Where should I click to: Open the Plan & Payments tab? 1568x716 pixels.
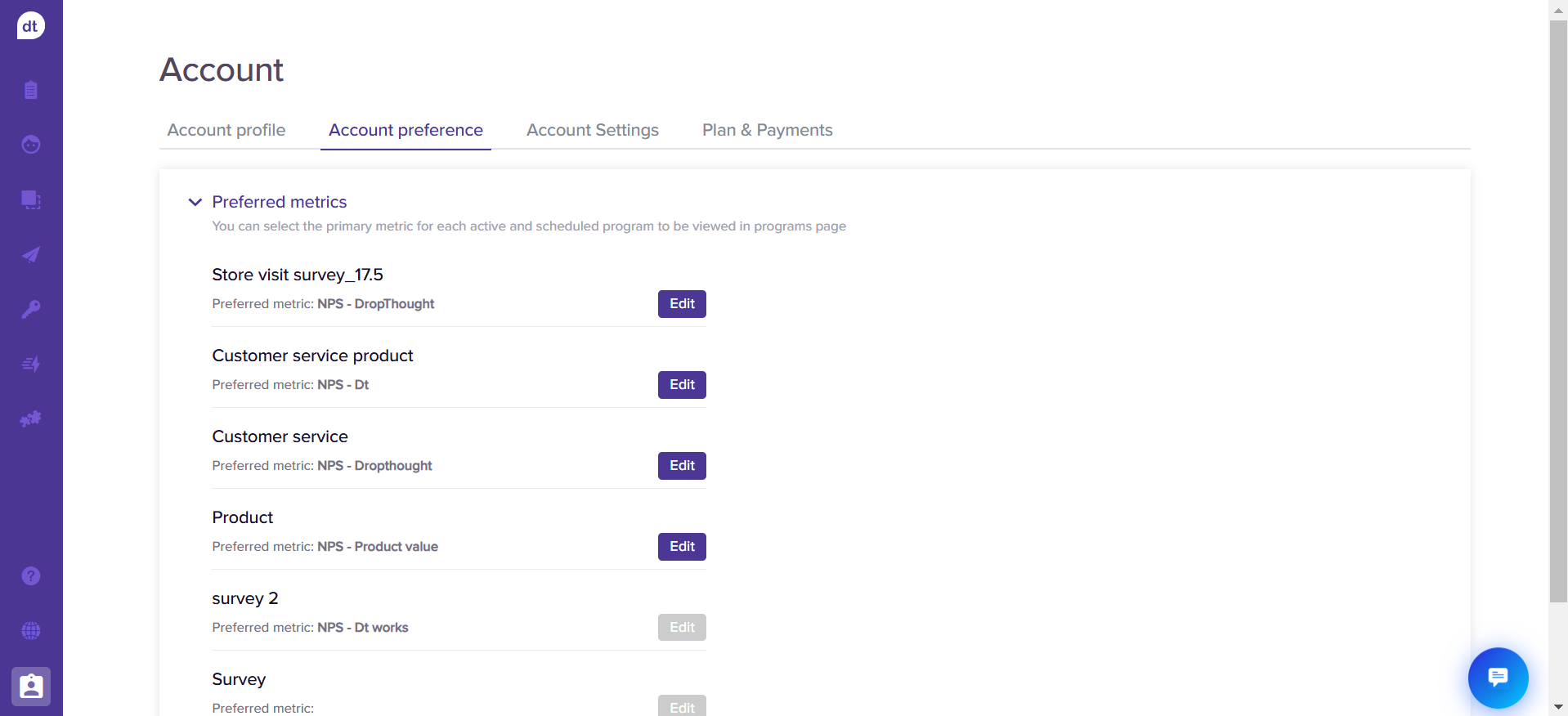click(x=767, y=131)
